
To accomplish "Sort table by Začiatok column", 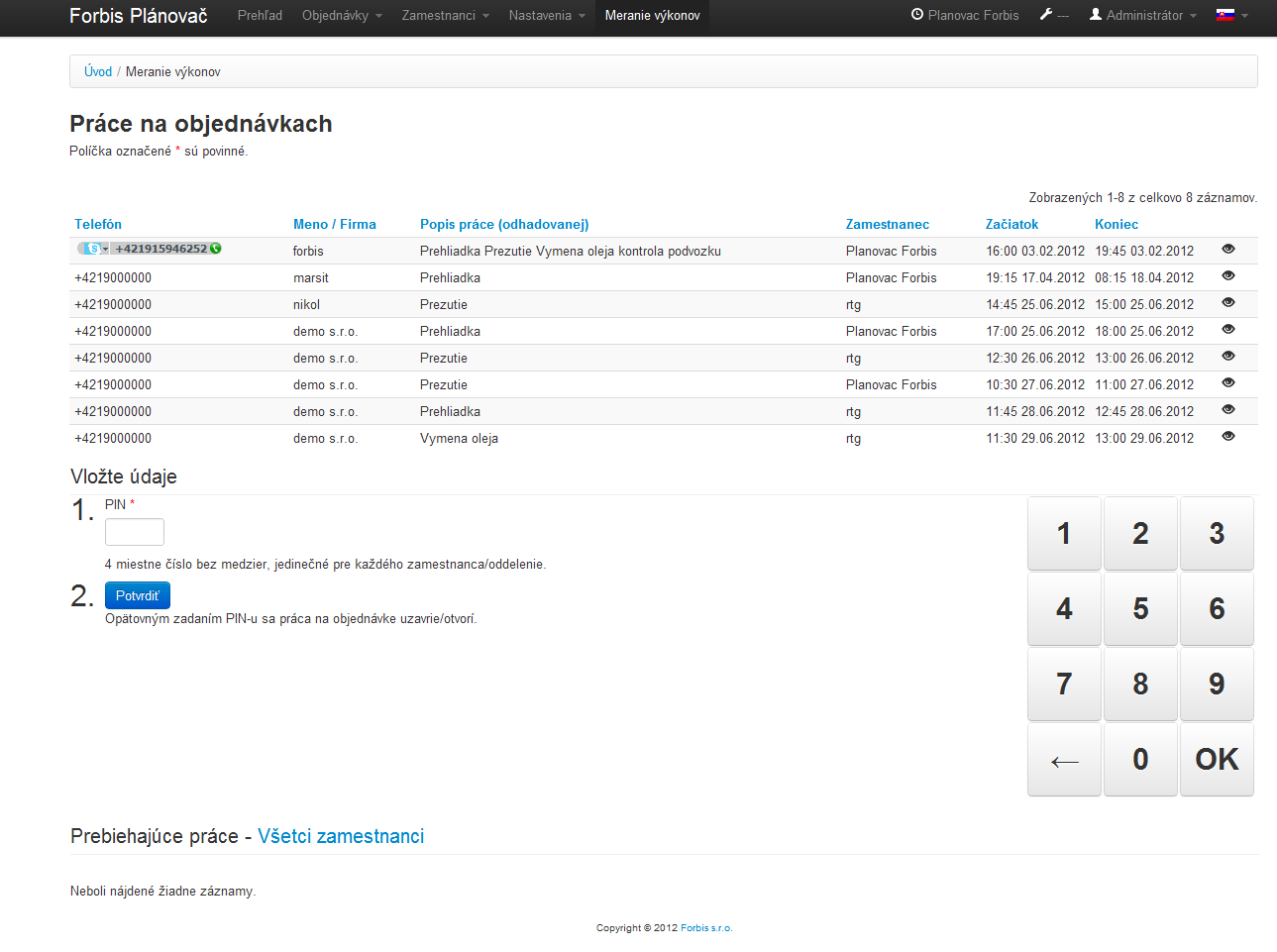I will (x=1011, y=224).
